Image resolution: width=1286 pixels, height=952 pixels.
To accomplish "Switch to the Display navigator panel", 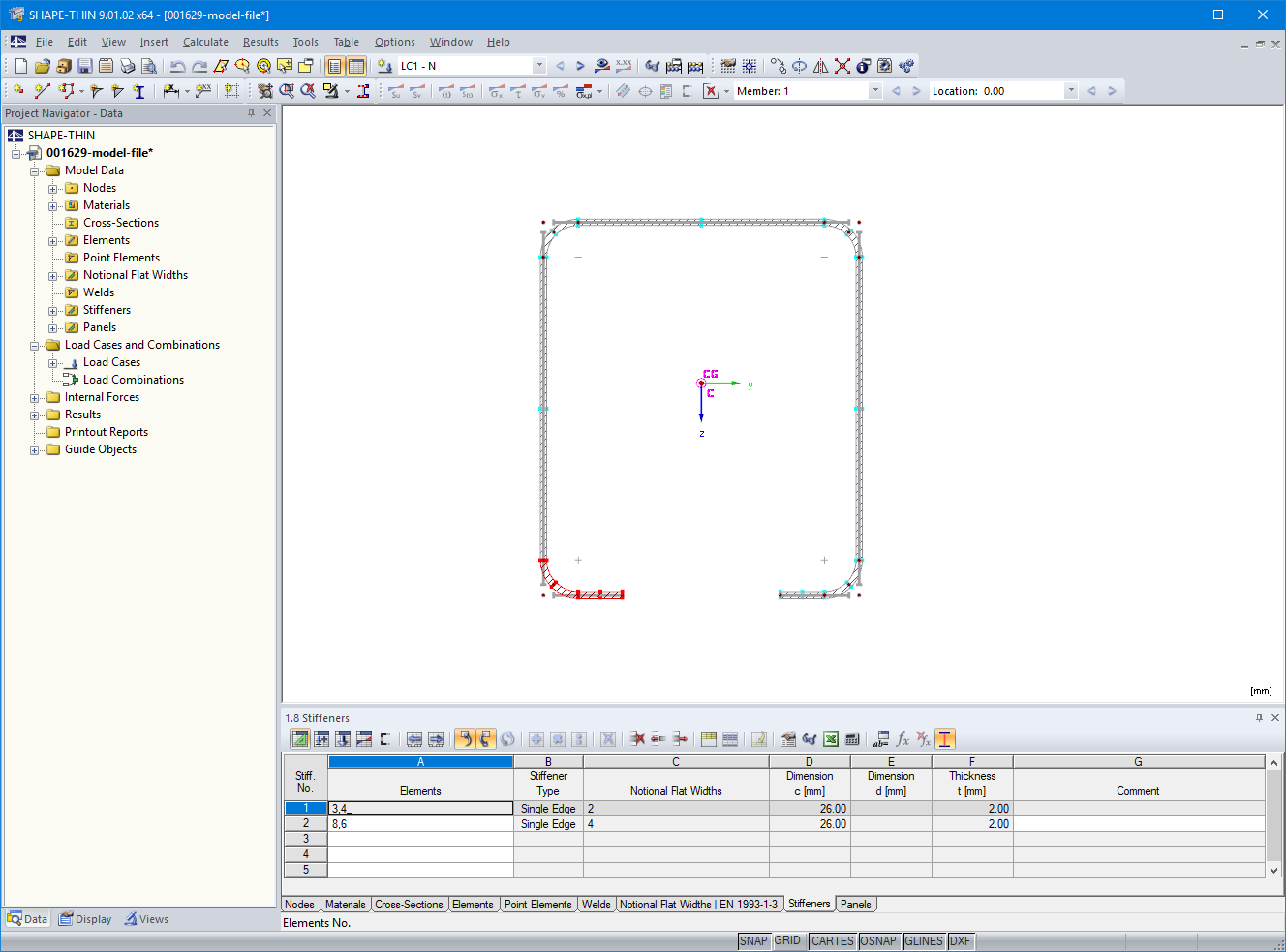I will [x=85, y=918].
